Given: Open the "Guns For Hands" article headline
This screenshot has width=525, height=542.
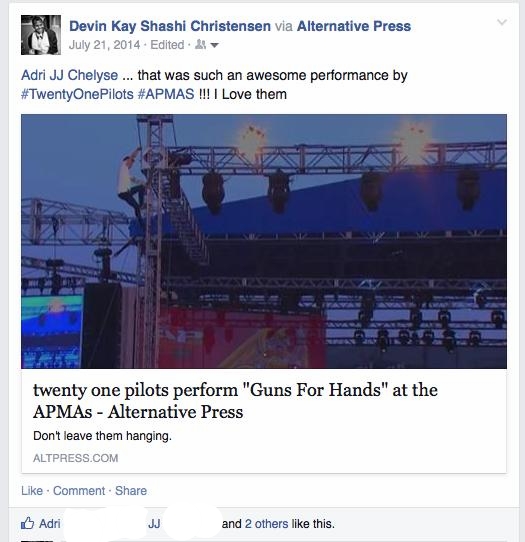Looking at the screenshot, I should 235,401.
